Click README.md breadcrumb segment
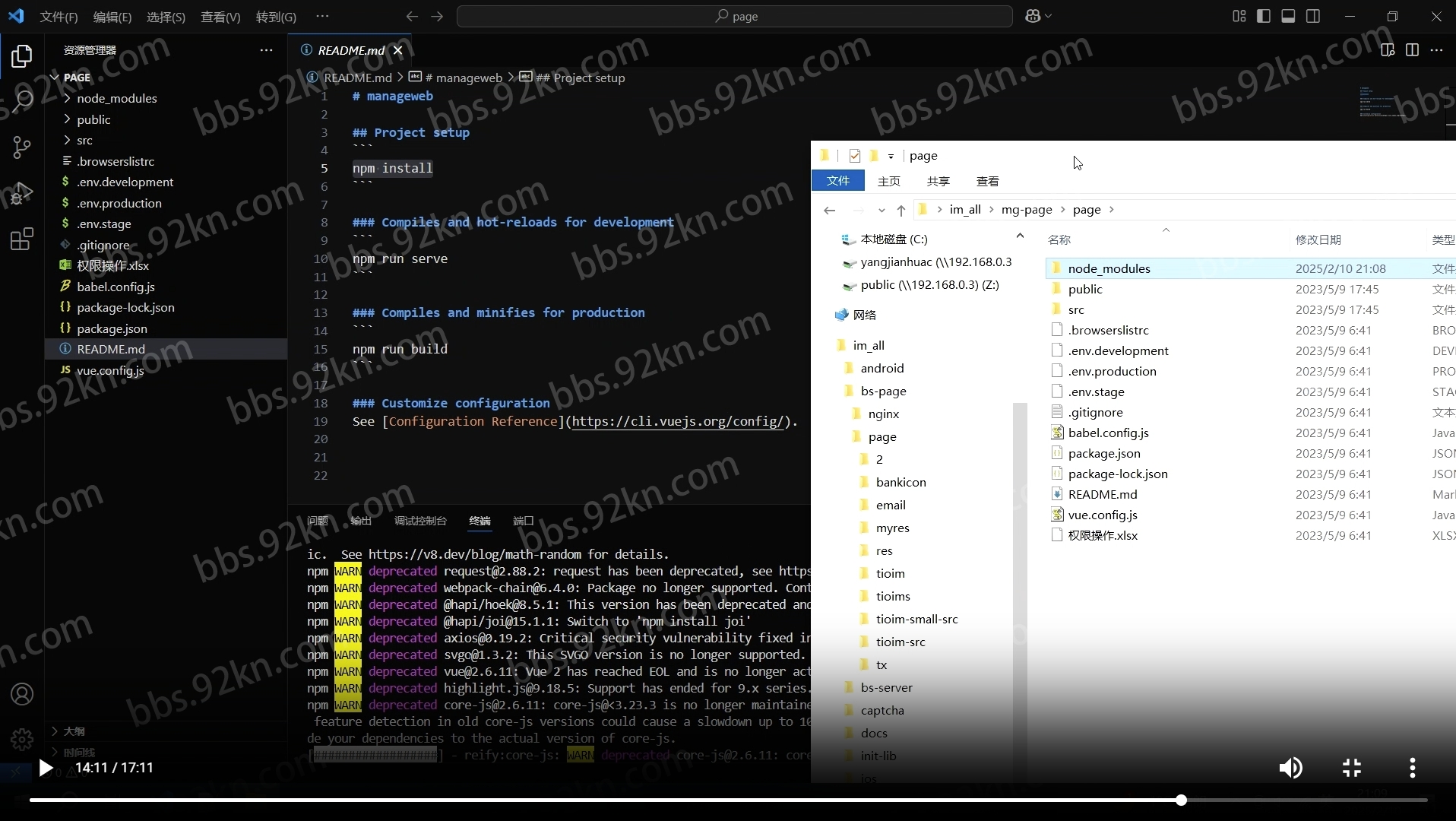 tap(357, 78)
